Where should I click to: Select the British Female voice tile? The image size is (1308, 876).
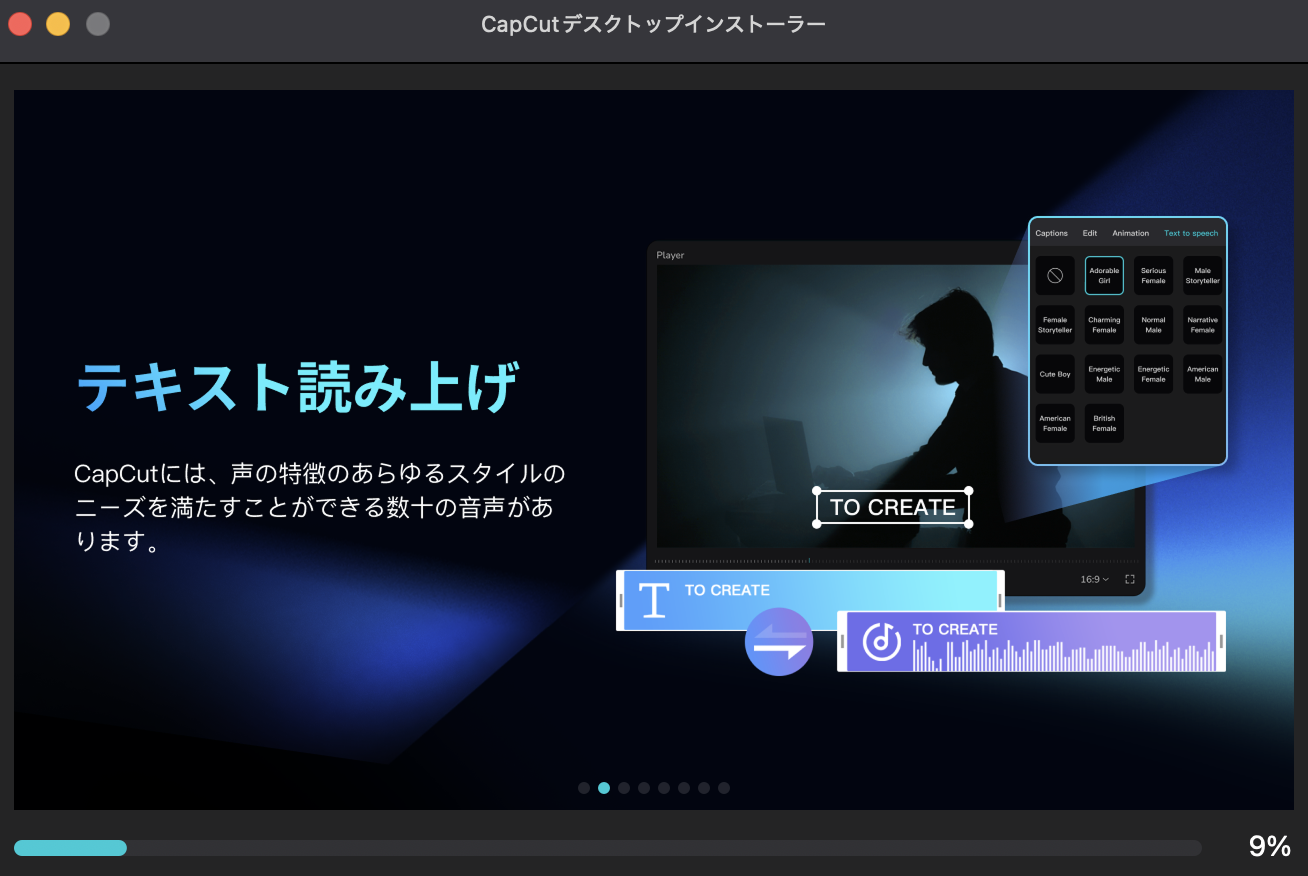[1104, 423]
